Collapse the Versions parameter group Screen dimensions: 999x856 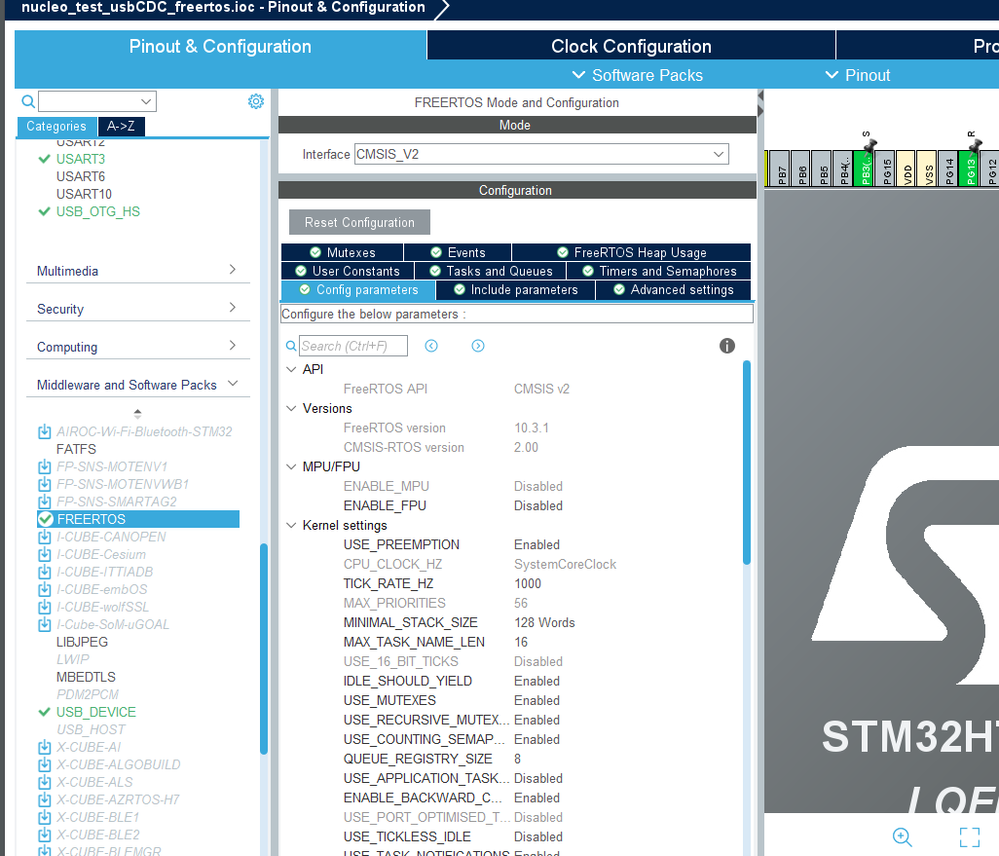[x=291, y=408]
